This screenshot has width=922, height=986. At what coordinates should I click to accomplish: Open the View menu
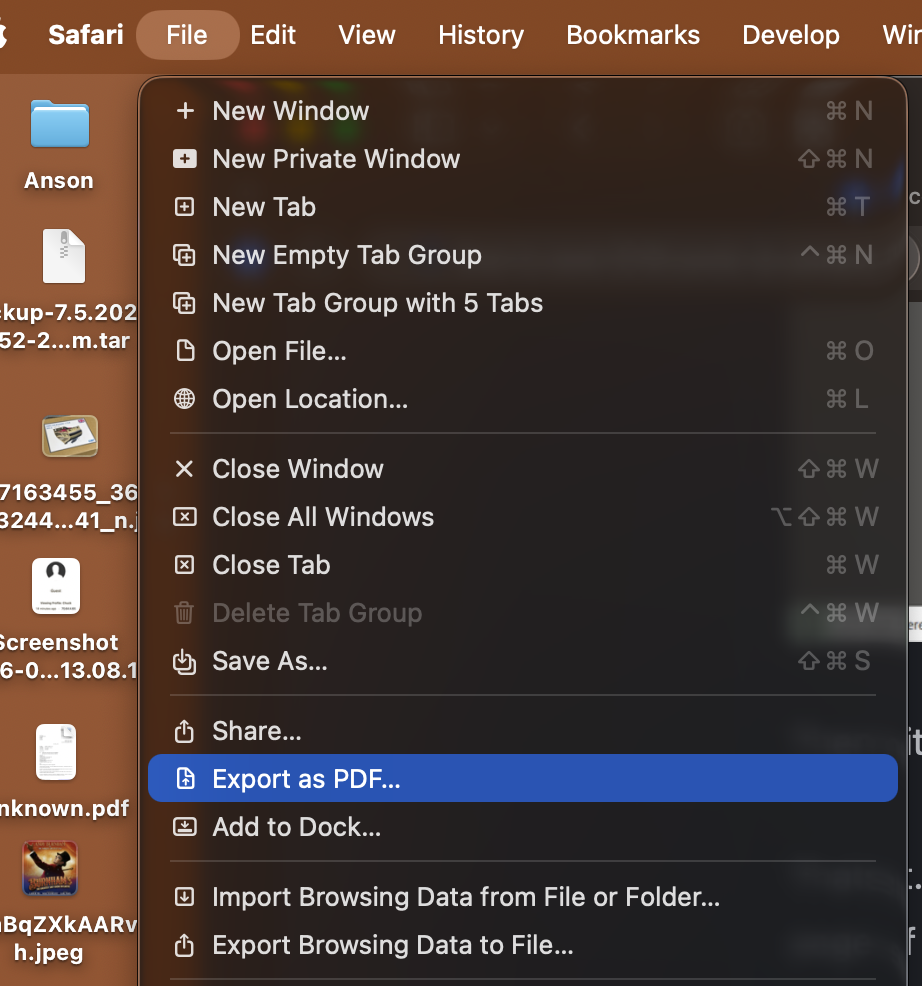click(367, 35)
